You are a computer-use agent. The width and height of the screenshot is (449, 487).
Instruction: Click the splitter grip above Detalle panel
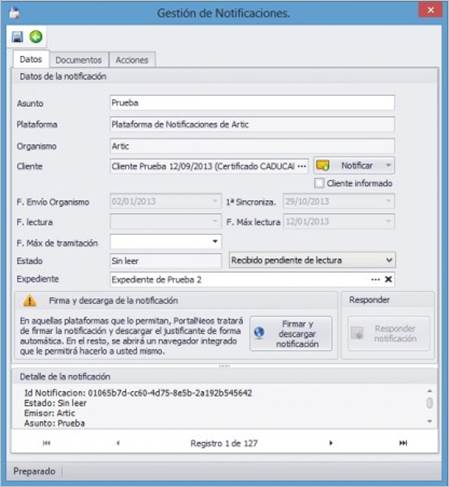pyautogui.click(x=225, y=366)
